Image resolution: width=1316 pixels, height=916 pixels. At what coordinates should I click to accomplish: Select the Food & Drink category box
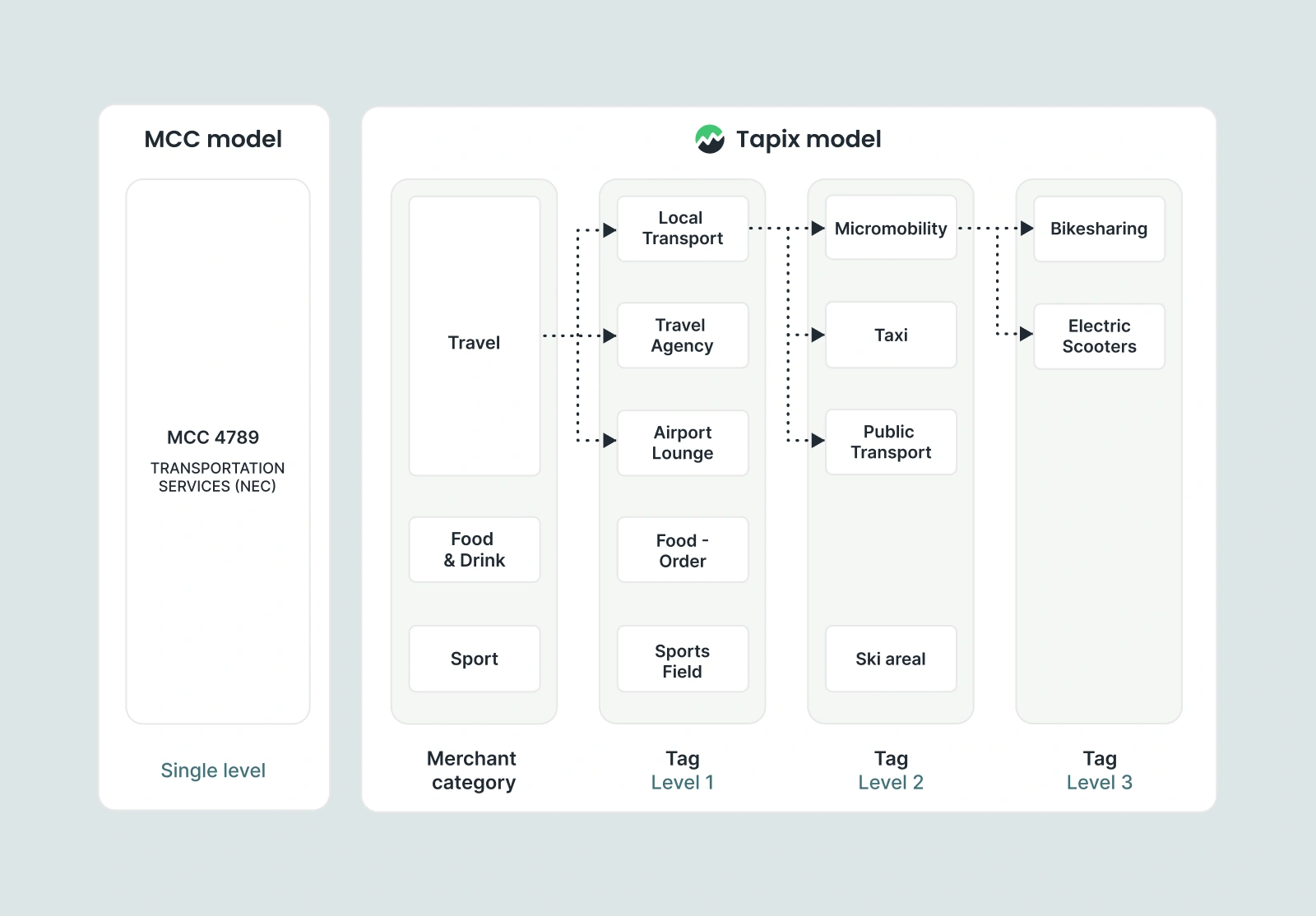pos(475,549)
